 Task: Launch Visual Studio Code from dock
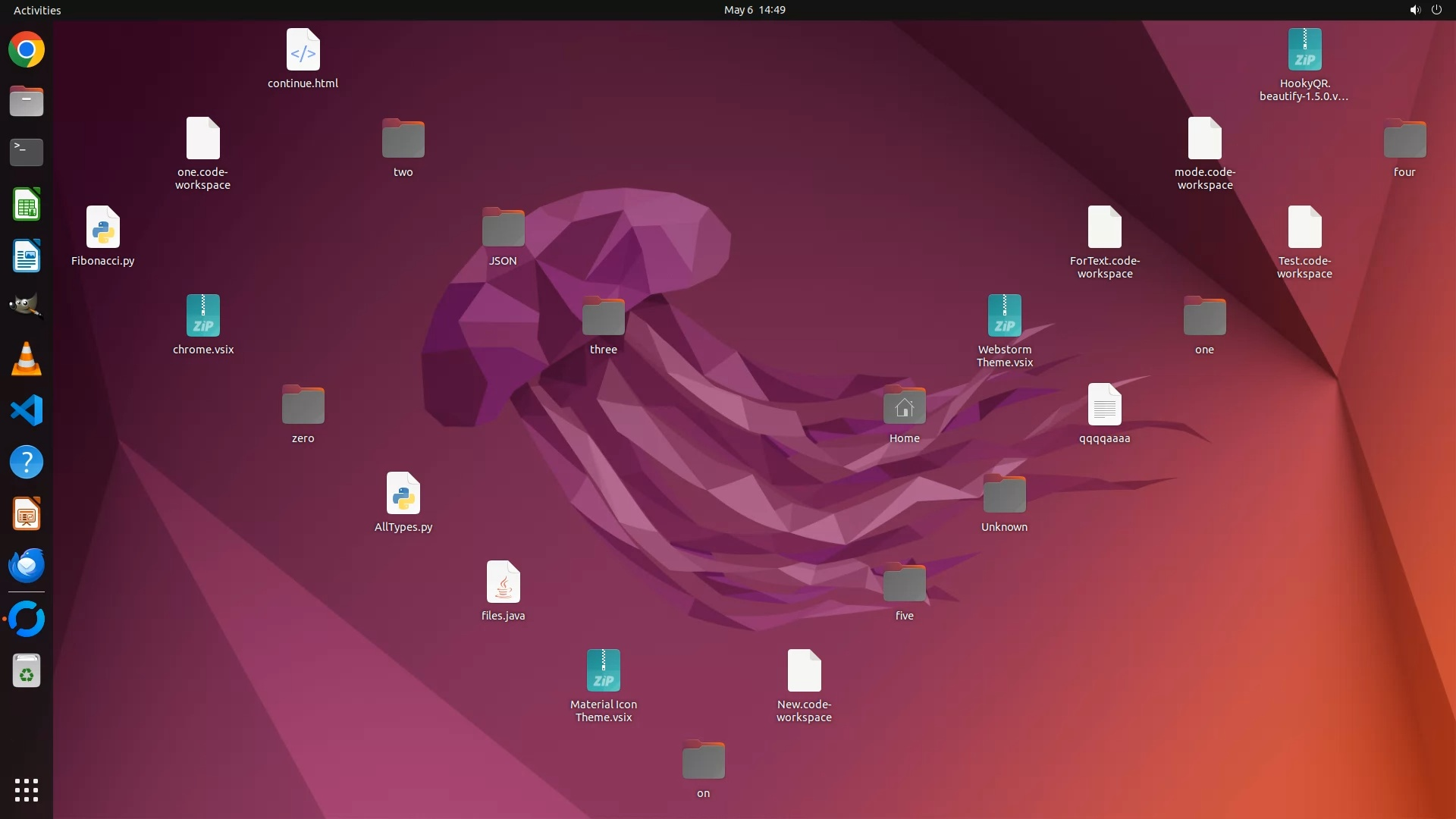click(x=27, y=411)
